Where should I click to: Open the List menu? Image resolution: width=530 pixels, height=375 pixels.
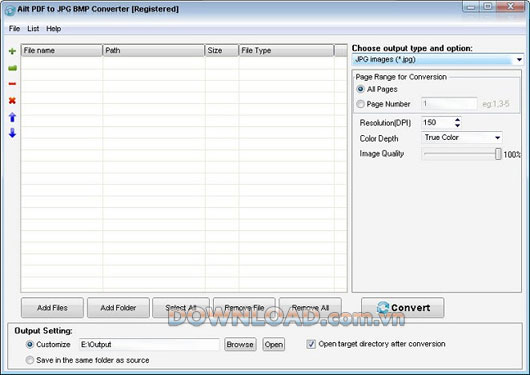33,29
